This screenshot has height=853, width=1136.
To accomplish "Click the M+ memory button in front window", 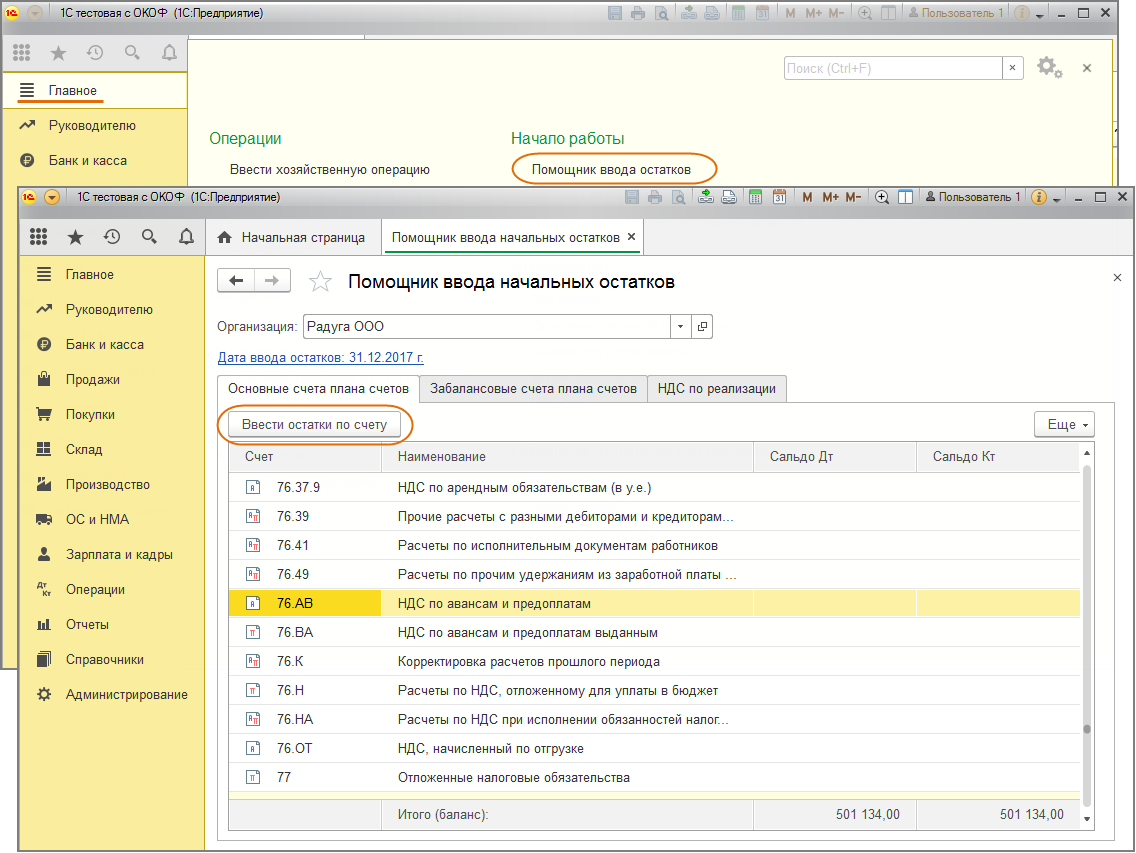I will [x=830, y=197].
